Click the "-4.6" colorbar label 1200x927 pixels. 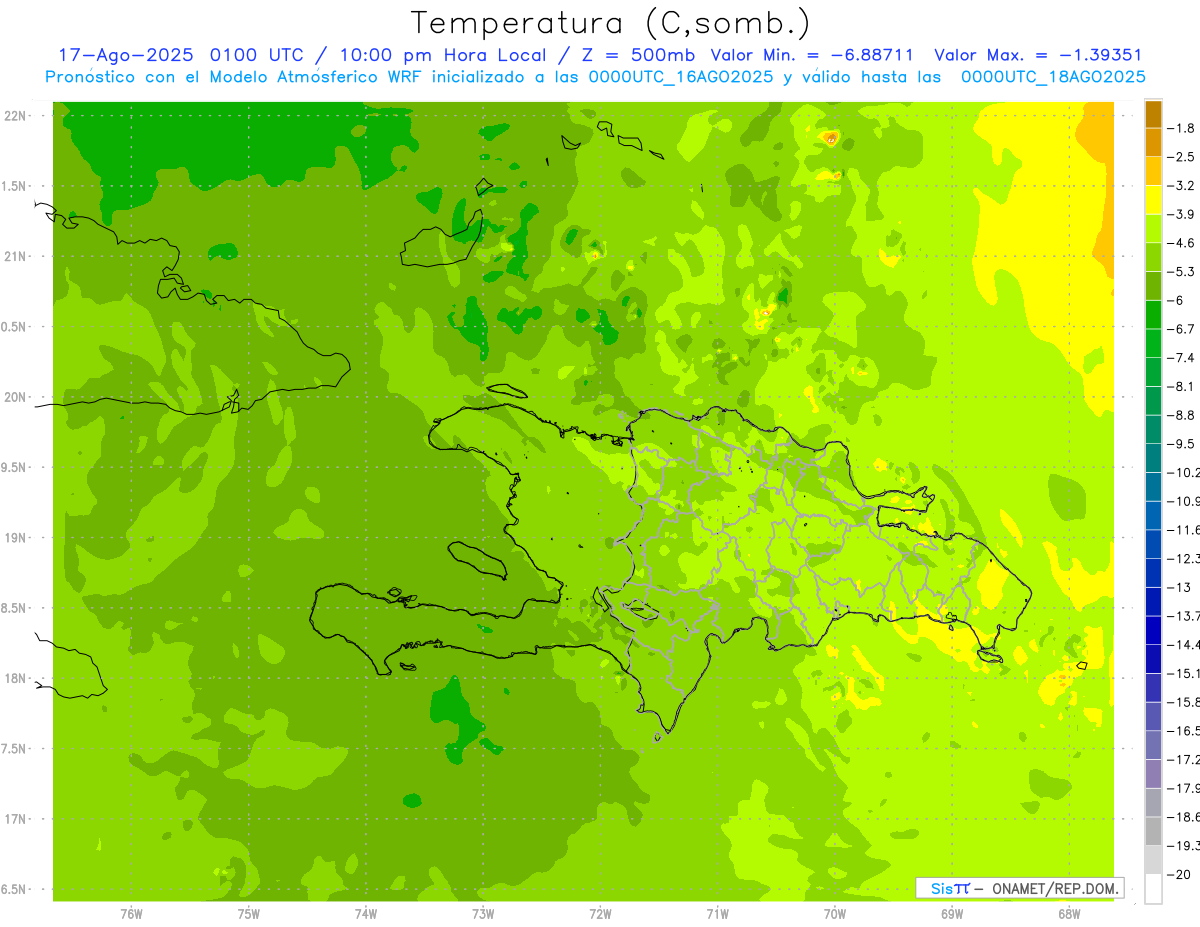1183,243
